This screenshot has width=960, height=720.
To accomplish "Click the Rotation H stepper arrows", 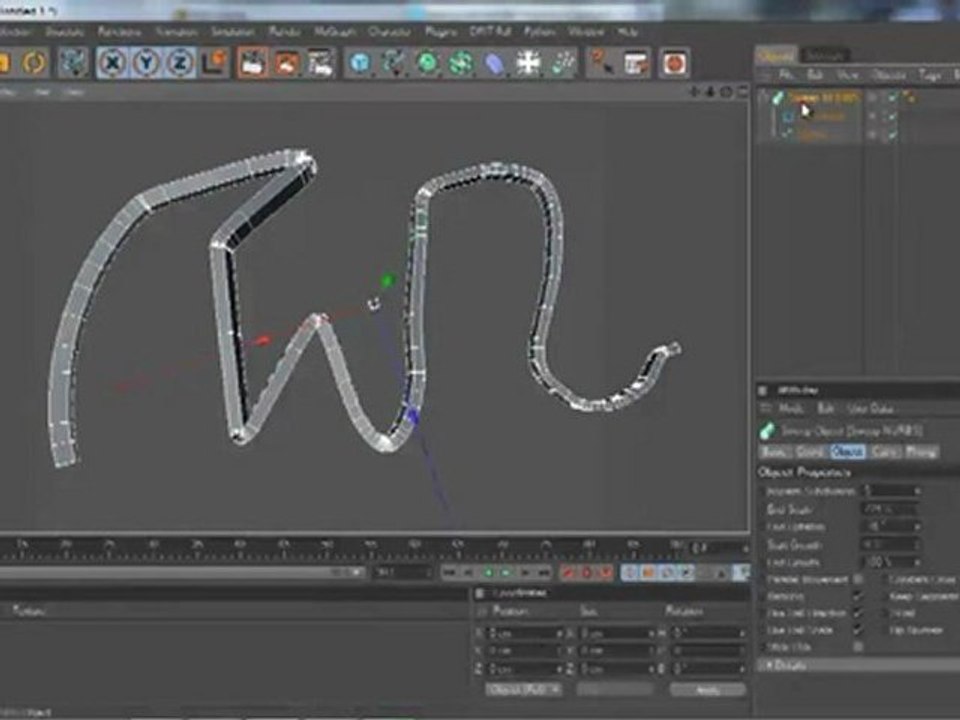I will tap(743, 633).
